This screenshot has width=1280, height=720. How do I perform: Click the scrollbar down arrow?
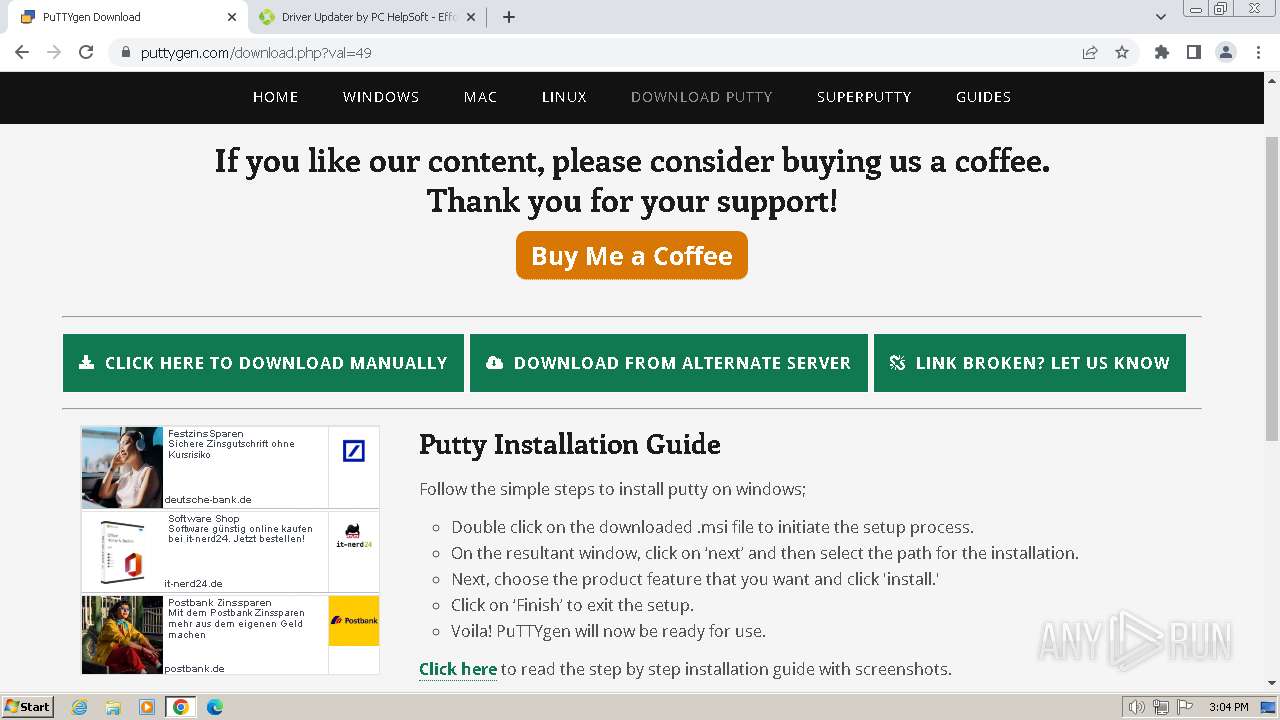pyautogui.click(x=1272, y=684)
